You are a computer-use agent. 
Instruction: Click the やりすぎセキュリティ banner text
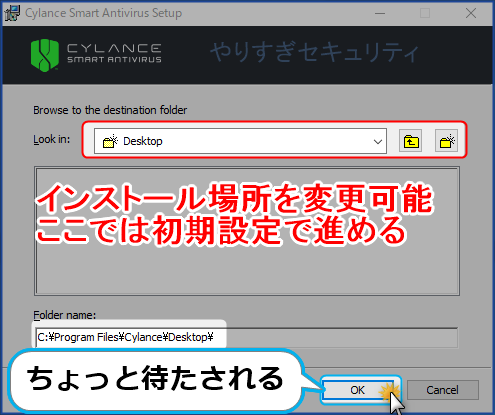pos(314,52)
